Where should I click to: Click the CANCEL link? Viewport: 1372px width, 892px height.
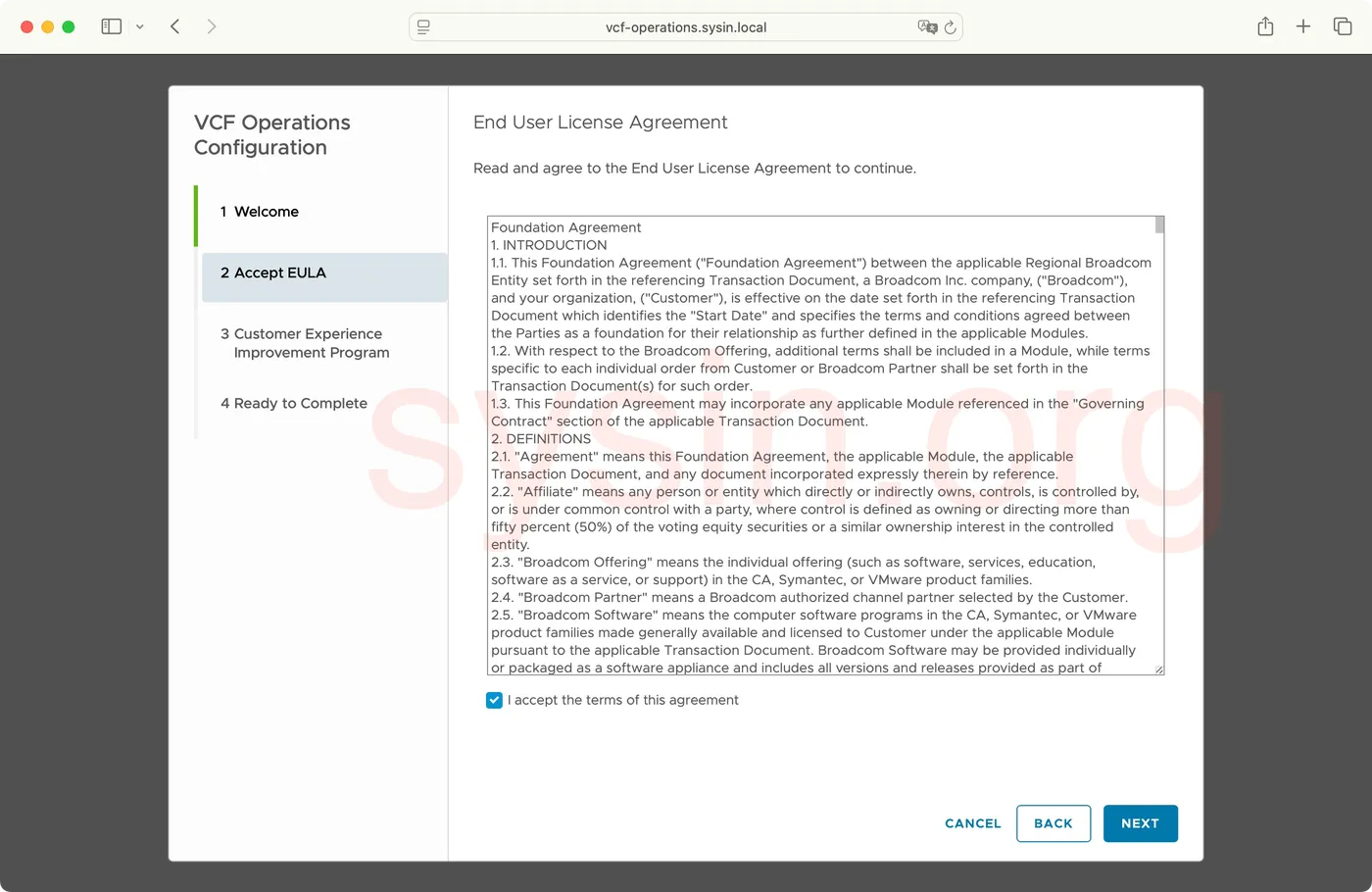pos(973,823)
